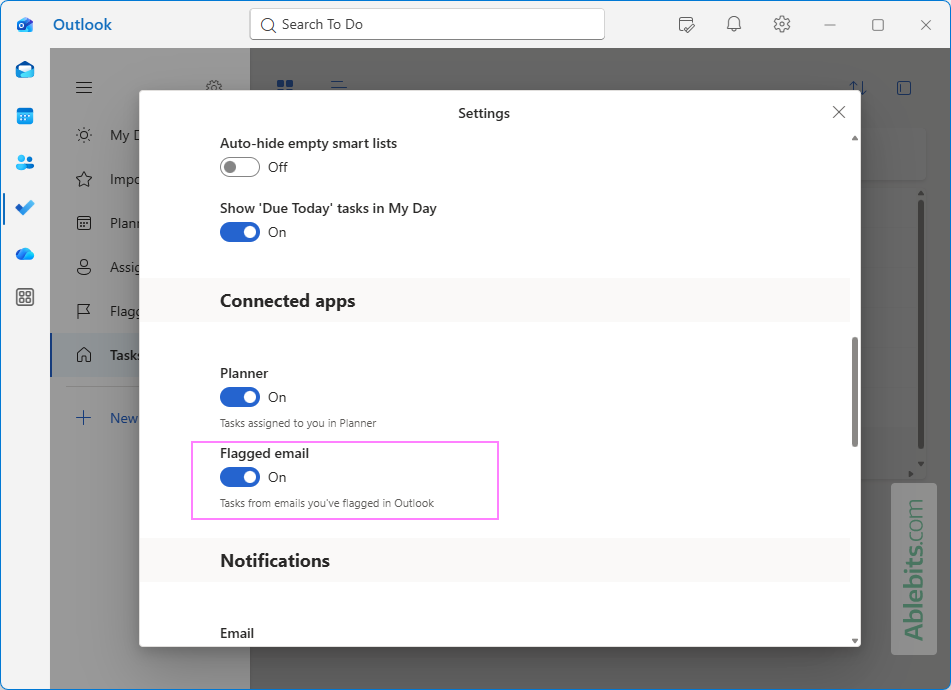951x690 pixels.
Task: Click the Connected apps section heading
Action: pyautogui.click(x=287, y=301)
